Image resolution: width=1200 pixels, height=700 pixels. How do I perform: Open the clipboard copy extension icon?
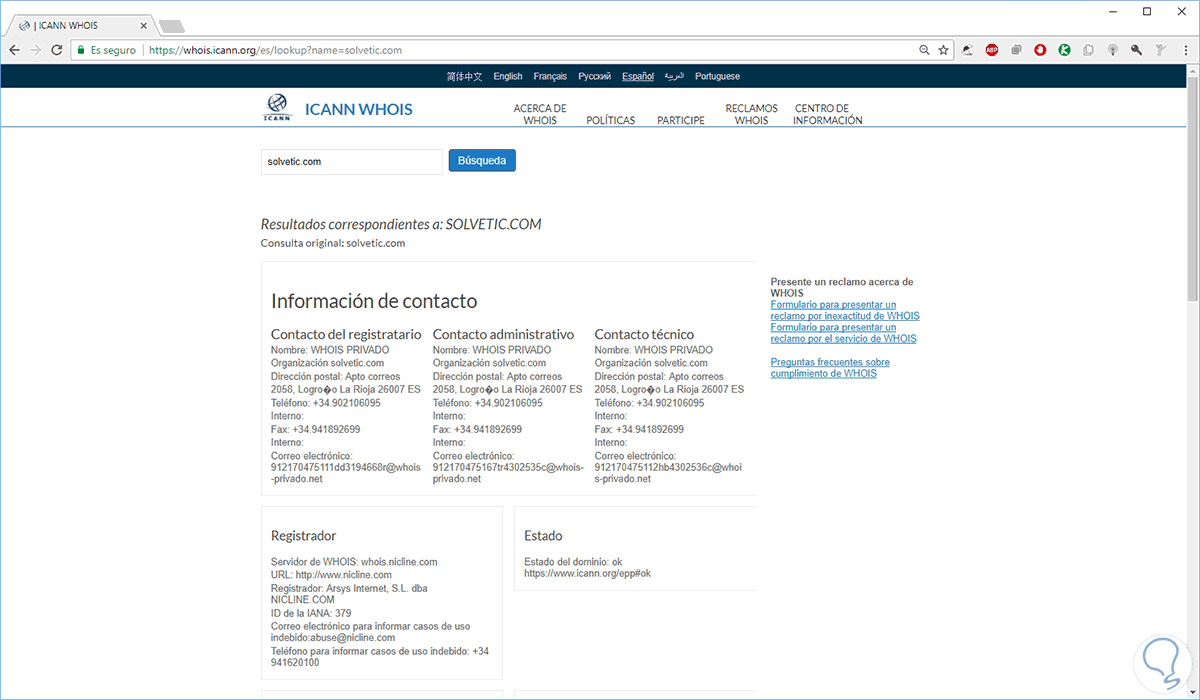(x=1088, y=50)
